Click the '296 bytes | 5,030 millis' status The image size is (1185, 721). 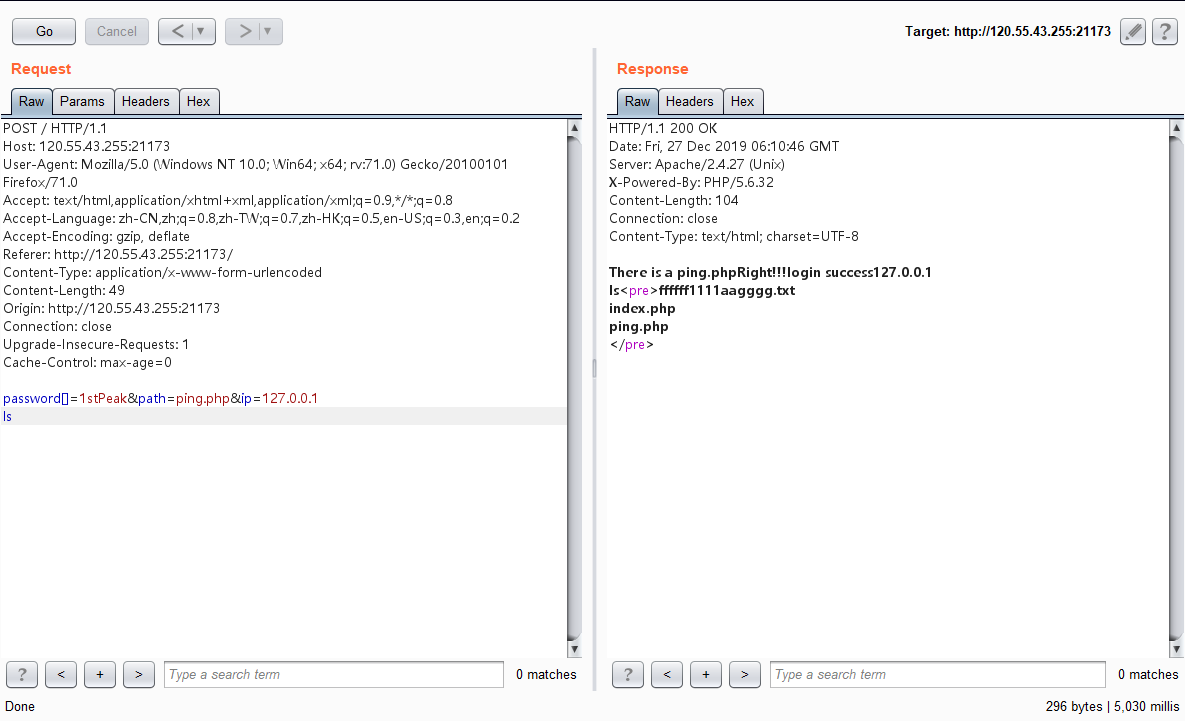click(1112, 706)
